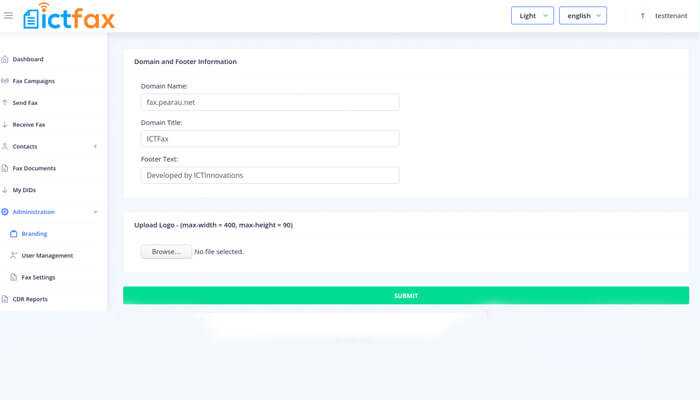Click the Receive Fax arrow icon
700x400 pixels.
[x=5, y=125]
